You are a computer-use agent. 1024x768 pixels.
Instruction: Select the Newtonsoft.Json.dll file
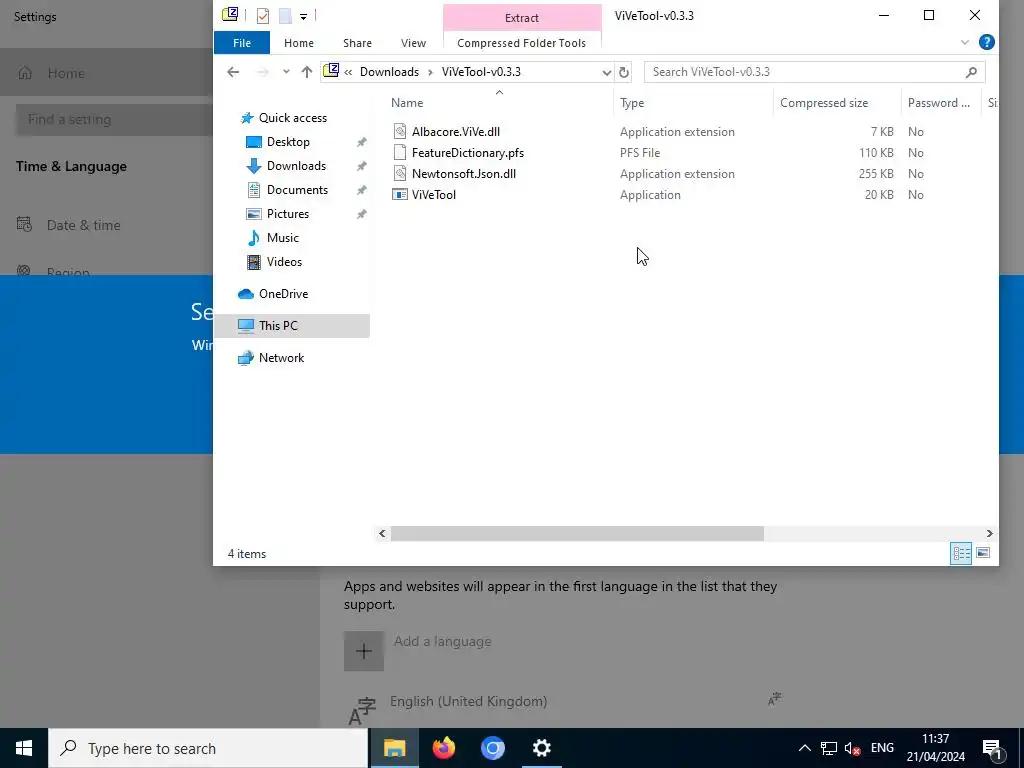point(464,174)
